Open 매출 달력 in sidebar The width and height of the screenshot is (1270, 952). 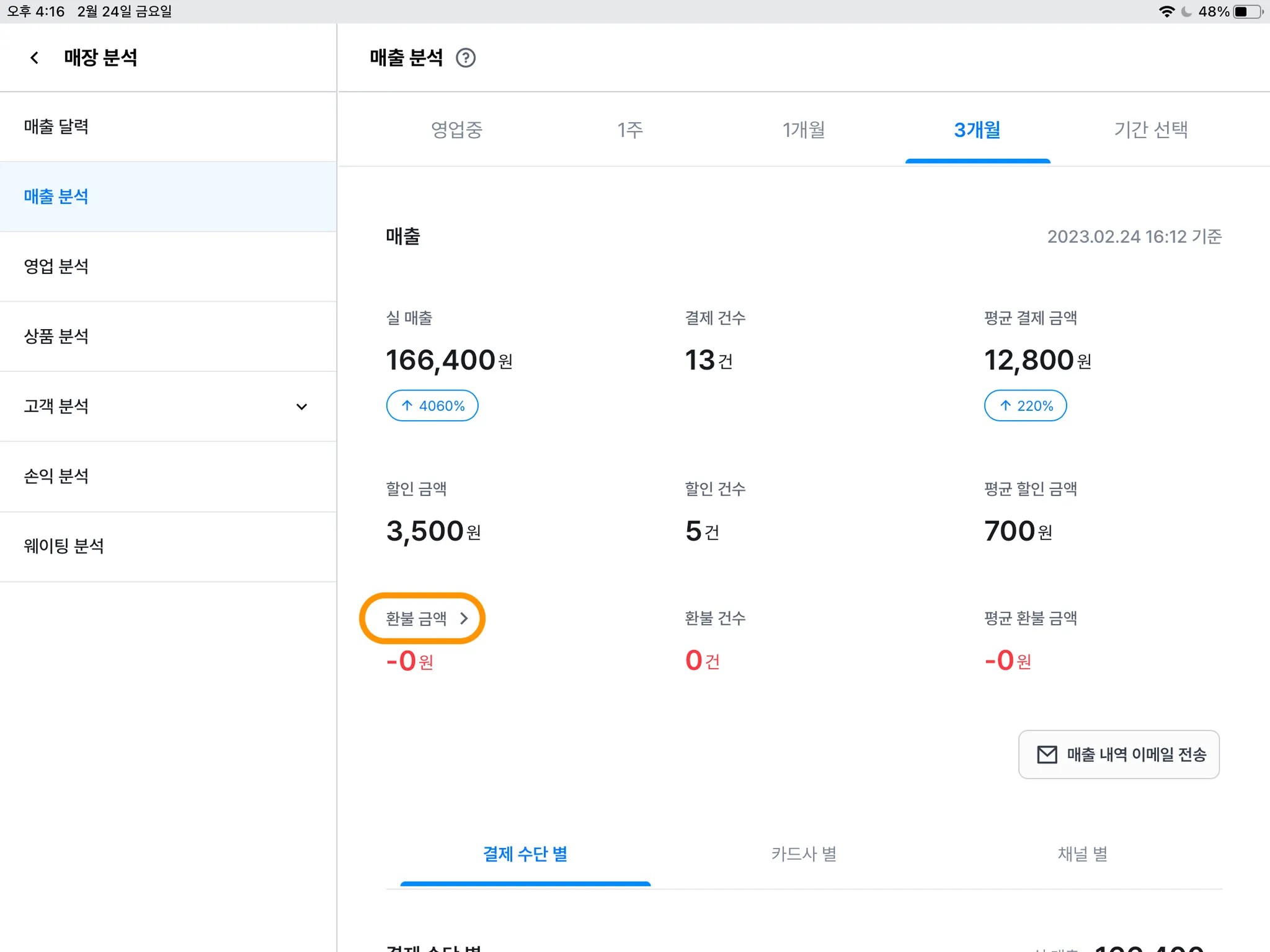coord(56,126)
